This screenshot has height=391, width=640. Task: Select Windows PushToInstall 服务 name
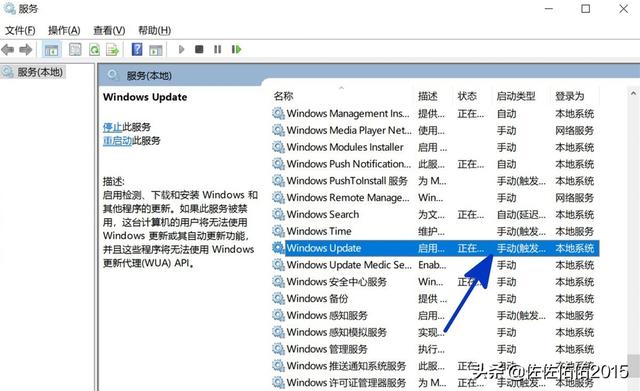coord(347,181)
